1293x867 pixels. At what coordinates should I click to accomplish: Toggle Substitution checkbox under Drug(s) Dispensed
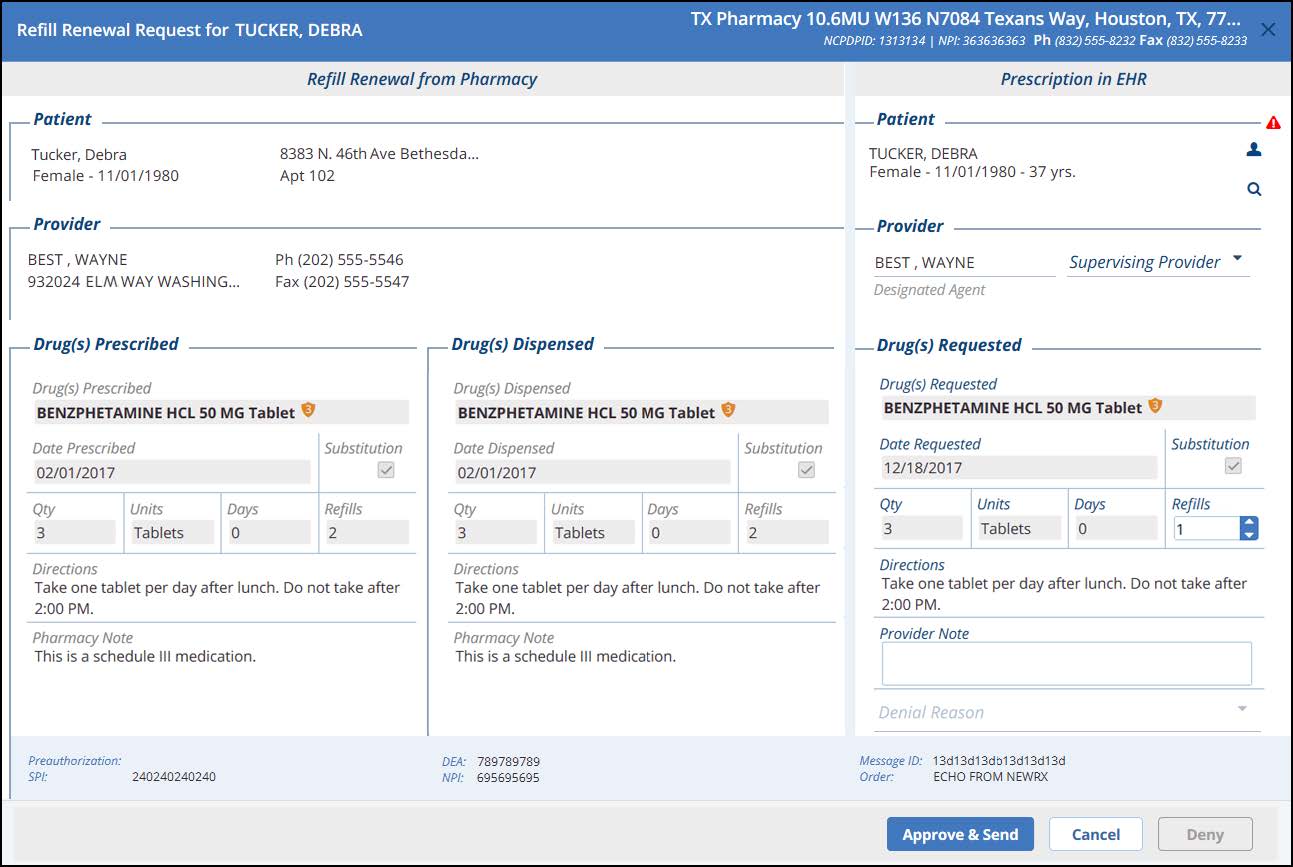point(806,470)
